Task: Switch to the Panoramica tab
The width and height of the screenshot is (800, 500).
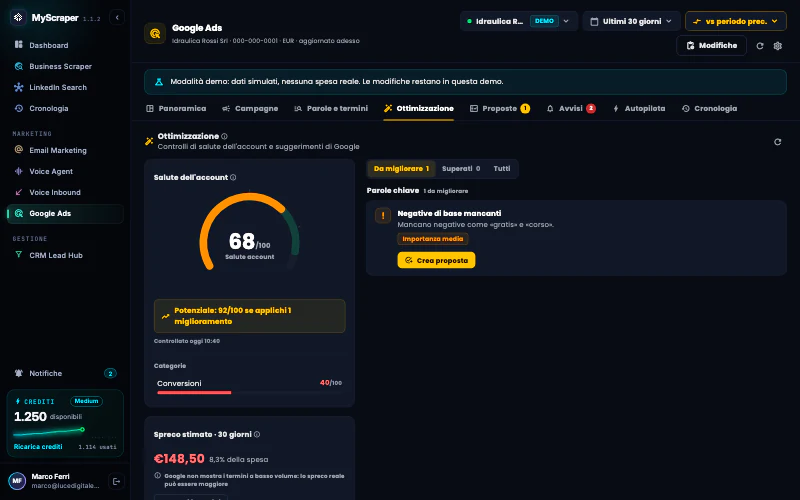Action: (x=176, y=108)
